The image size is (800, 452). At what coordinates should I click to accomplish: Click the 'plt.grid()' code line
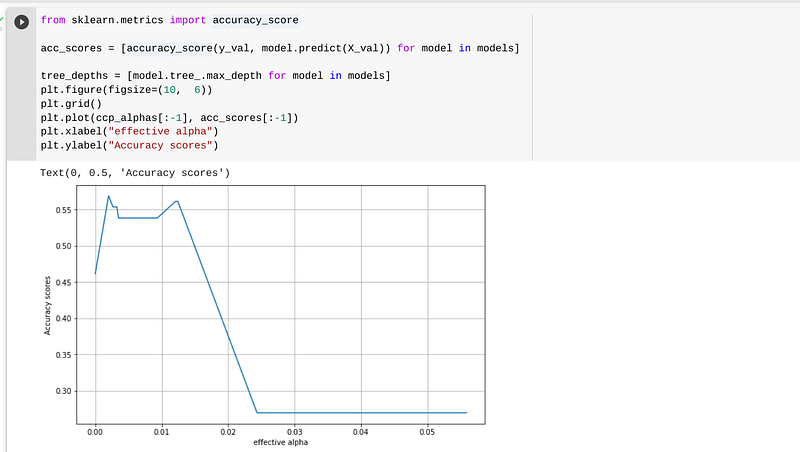(71, 104)
